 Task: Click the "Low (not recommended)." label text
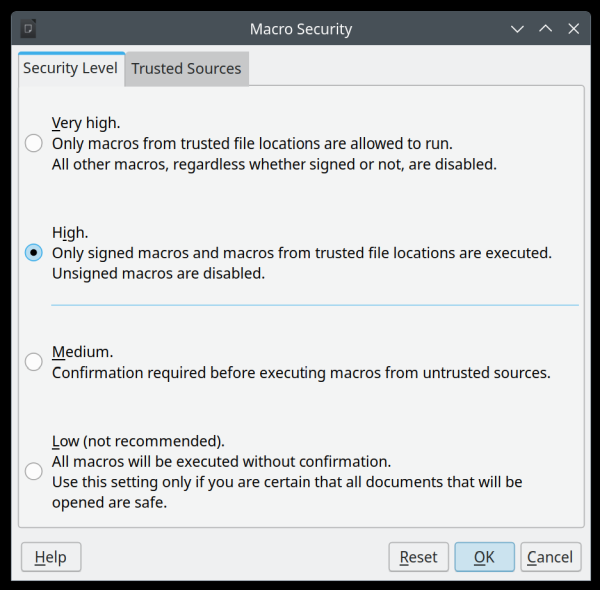[138, 441]
